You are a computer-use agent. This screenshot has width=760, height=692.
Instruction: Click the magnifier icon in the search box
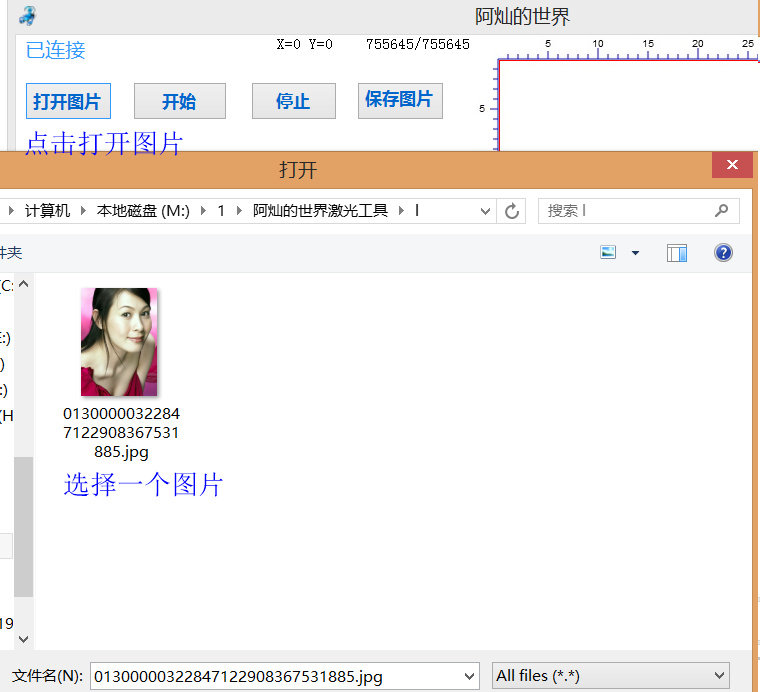(x=721, y=211)
